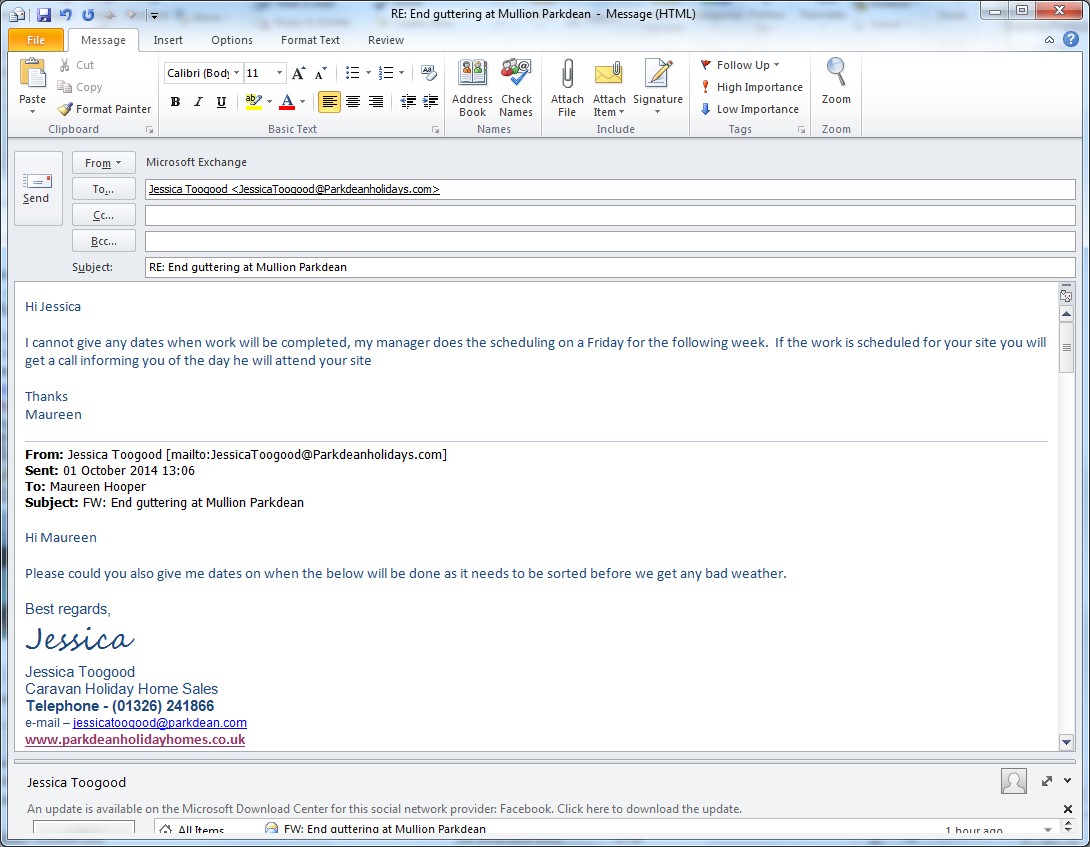
Task: Open the From account dropdown
Action: click(x=104, y=163)
